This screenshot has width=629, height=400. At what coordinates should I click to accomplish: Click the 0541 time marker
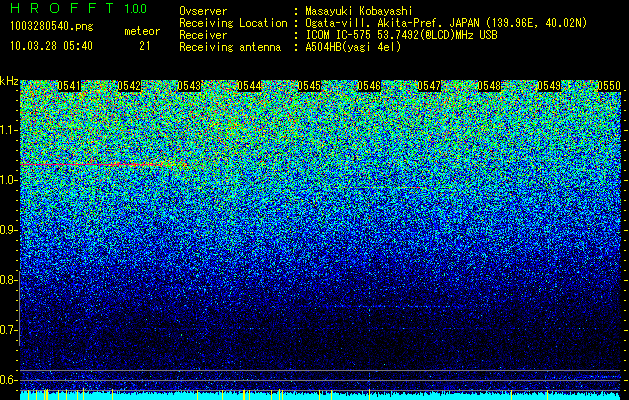(69, 86)
